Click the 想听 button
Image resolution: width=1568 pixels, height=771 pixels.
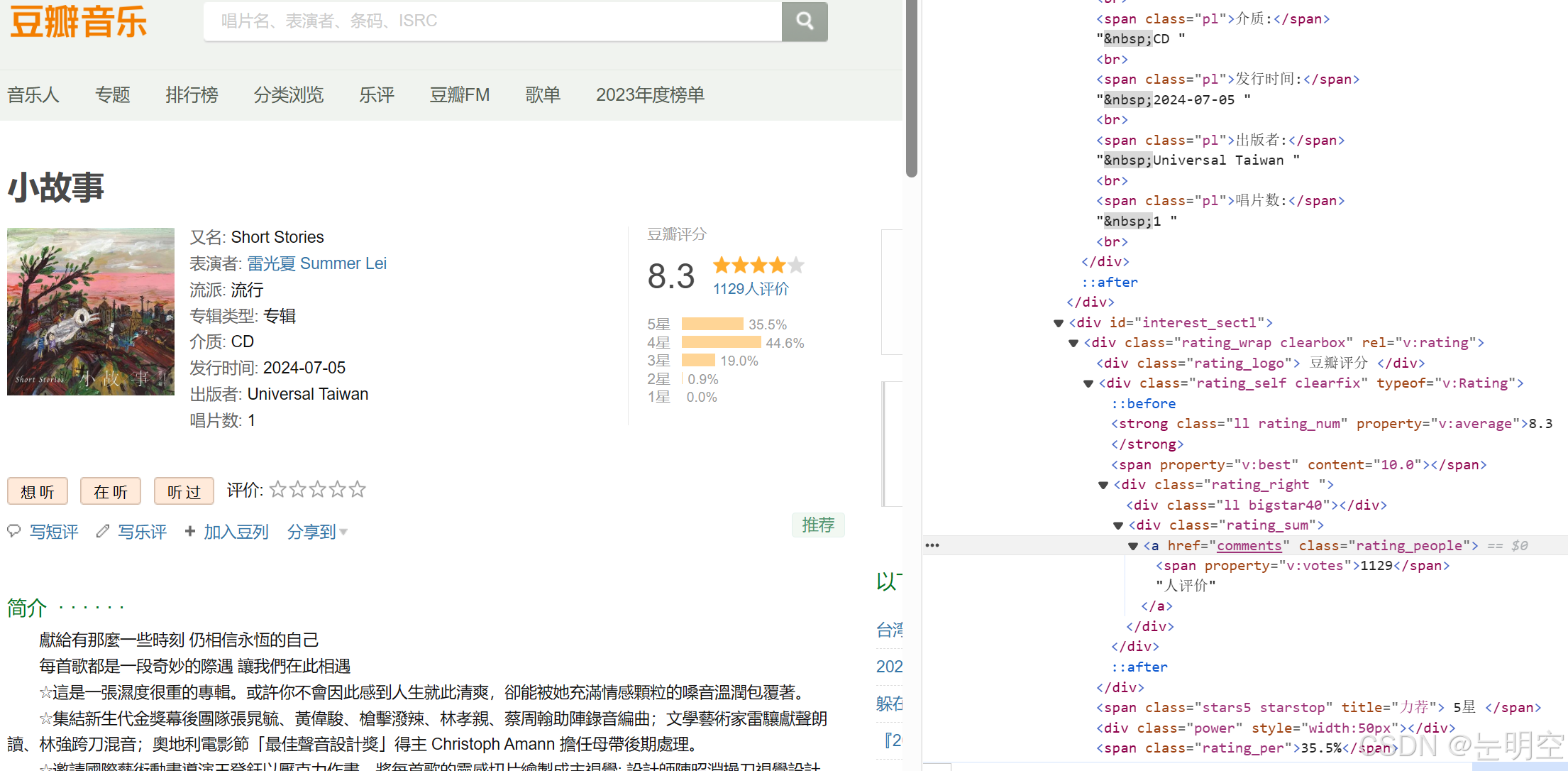coord(38,491)
